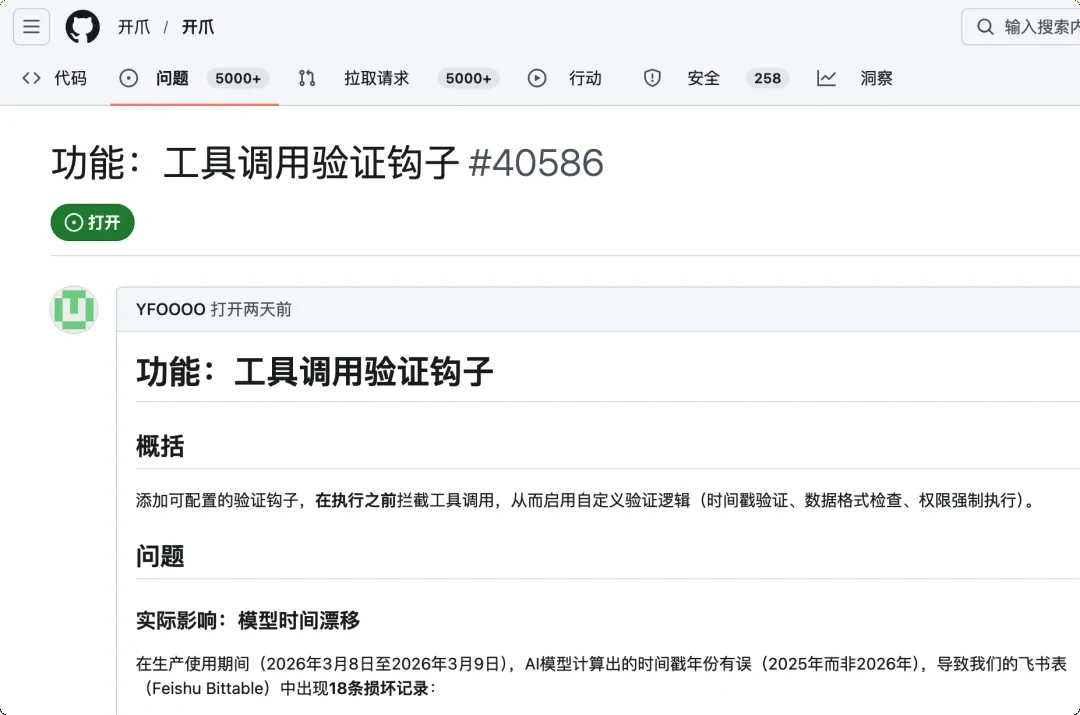This screenshot has height=715, width=1080.
Task: Click the first 开爪 breadcrumb link
Action: pyautogui.click(x=134, y=26)
